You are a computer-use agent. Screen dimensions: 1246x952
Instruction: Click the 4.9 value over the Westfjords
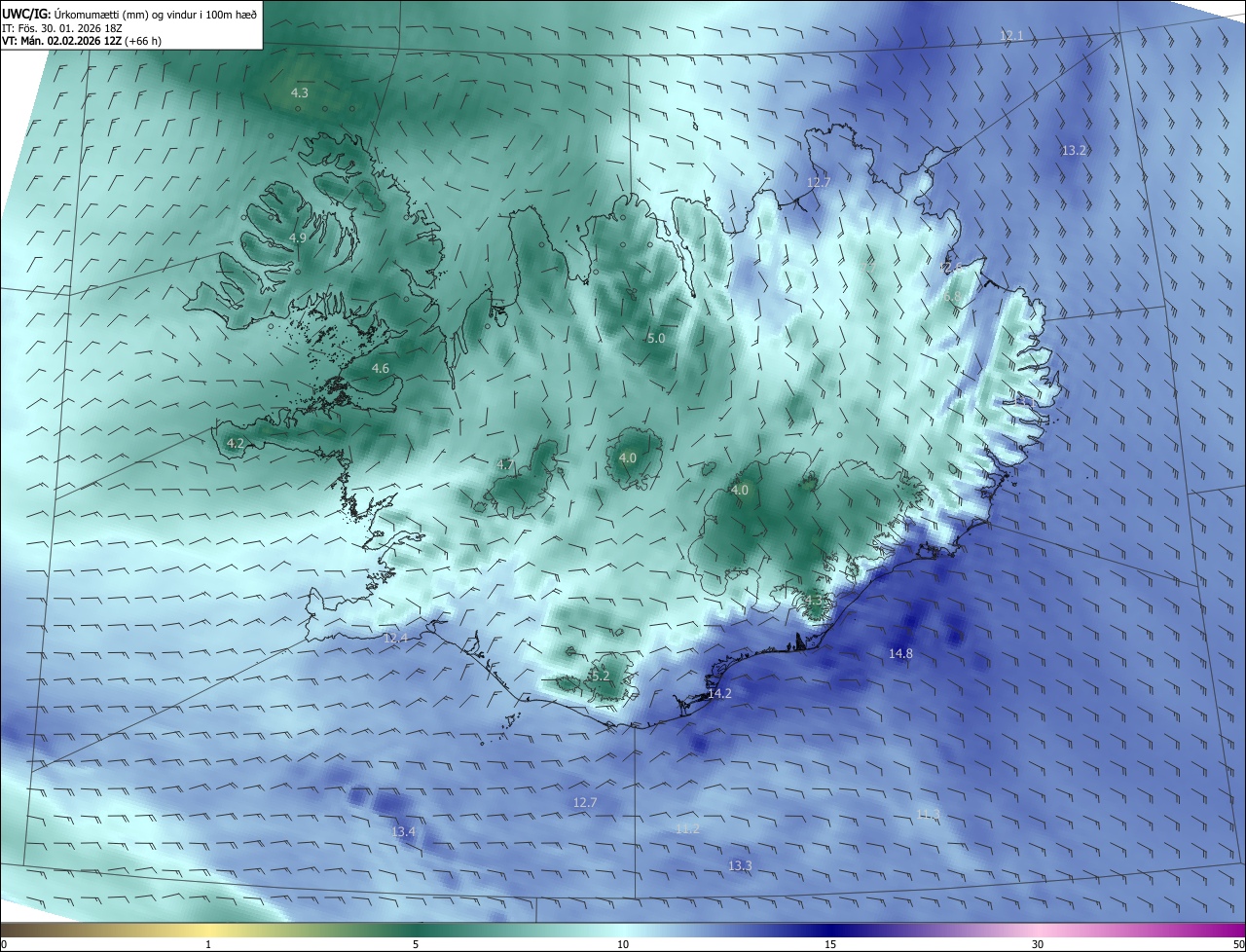[298, 238]
